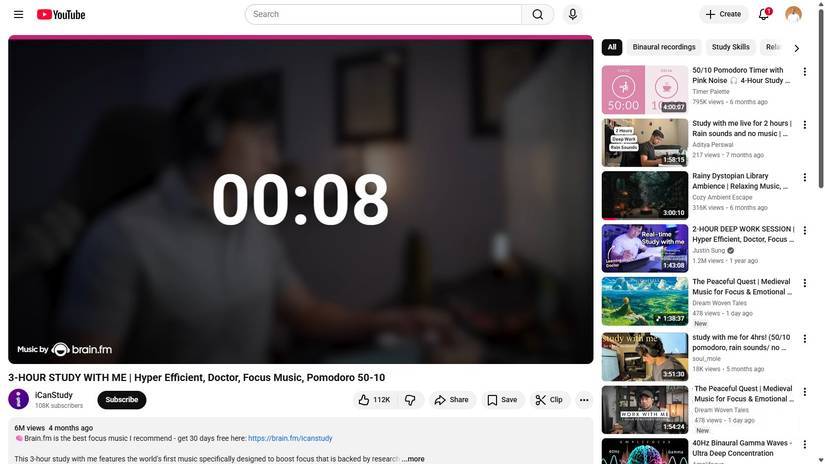Open the options menu for 50/10 Pomodoro Timer
This screenshot has height=464, width=825.
(804, 72)
